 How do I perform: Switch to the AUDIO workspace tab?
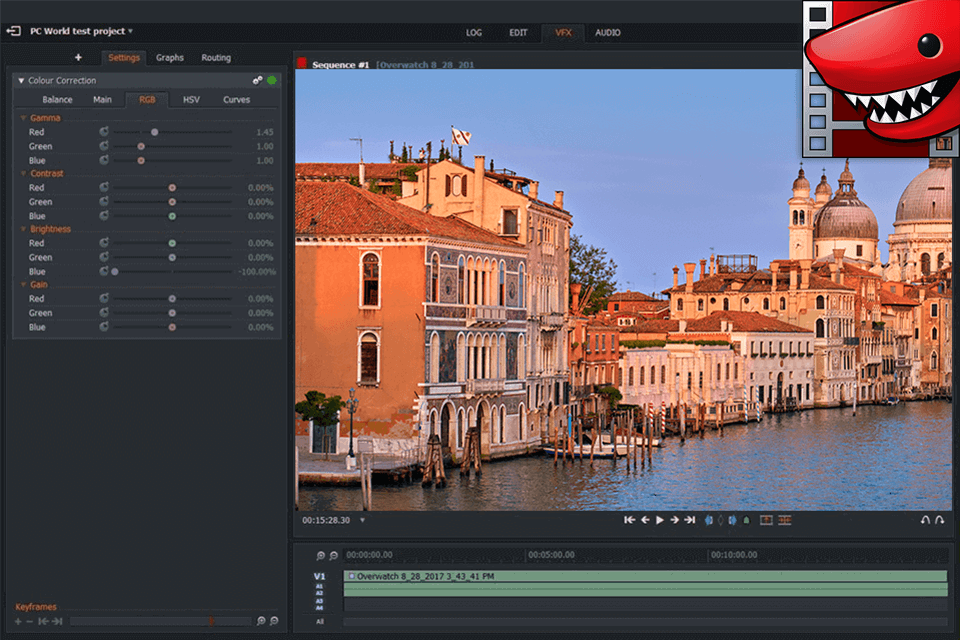(607, 32)
